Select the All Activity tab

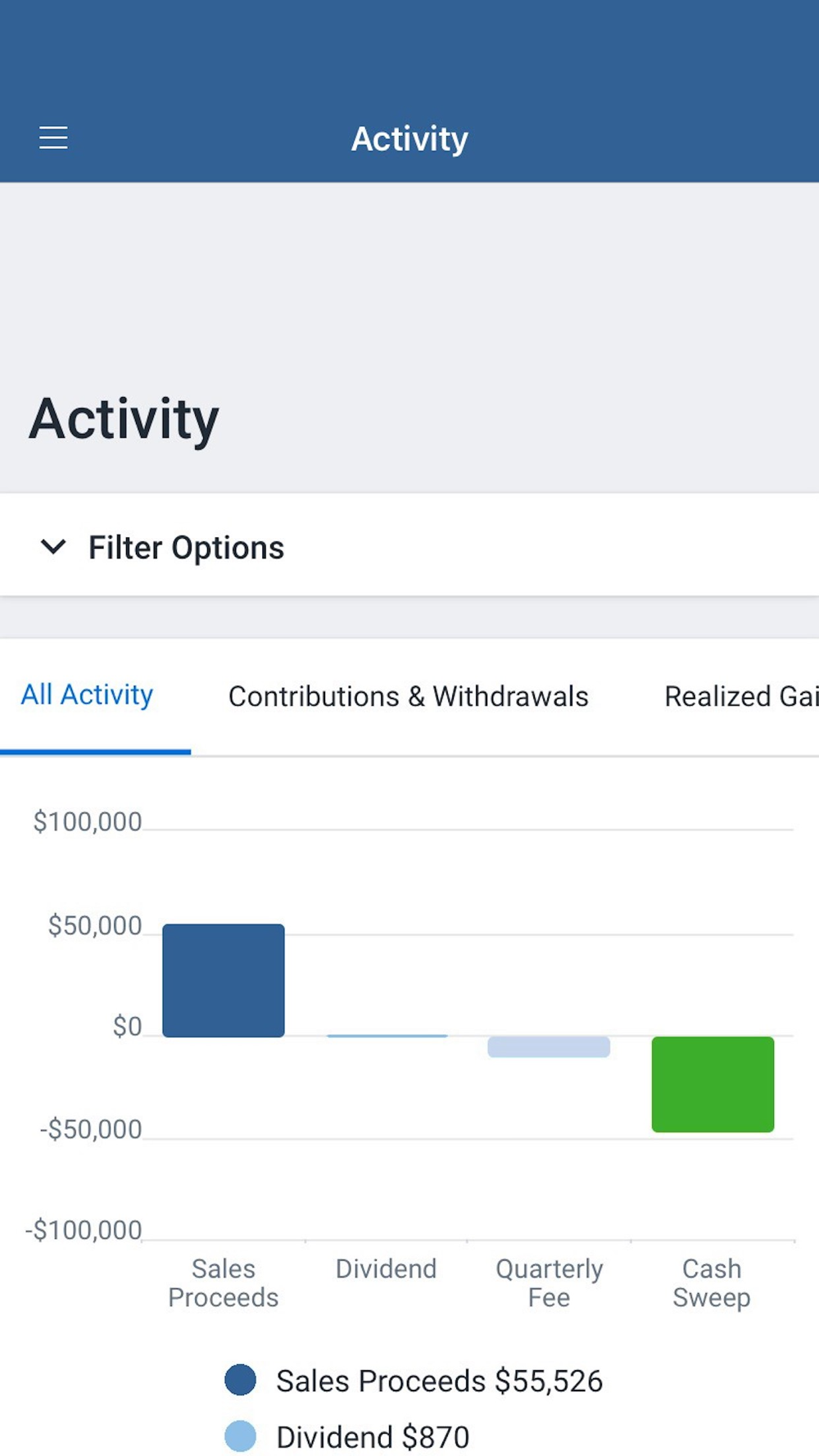click(x=87, y=695)
